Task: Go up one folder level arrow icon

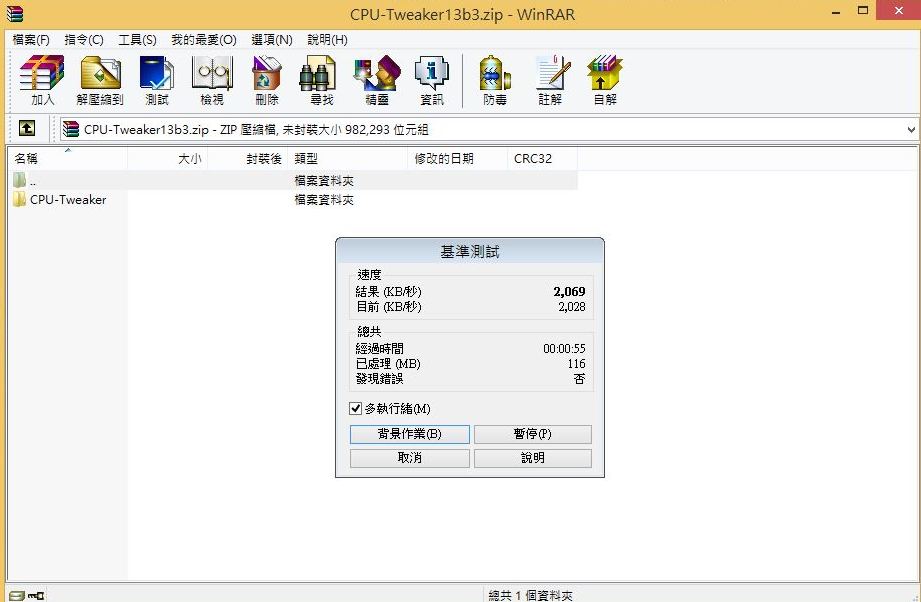Action: click(27, 128)
